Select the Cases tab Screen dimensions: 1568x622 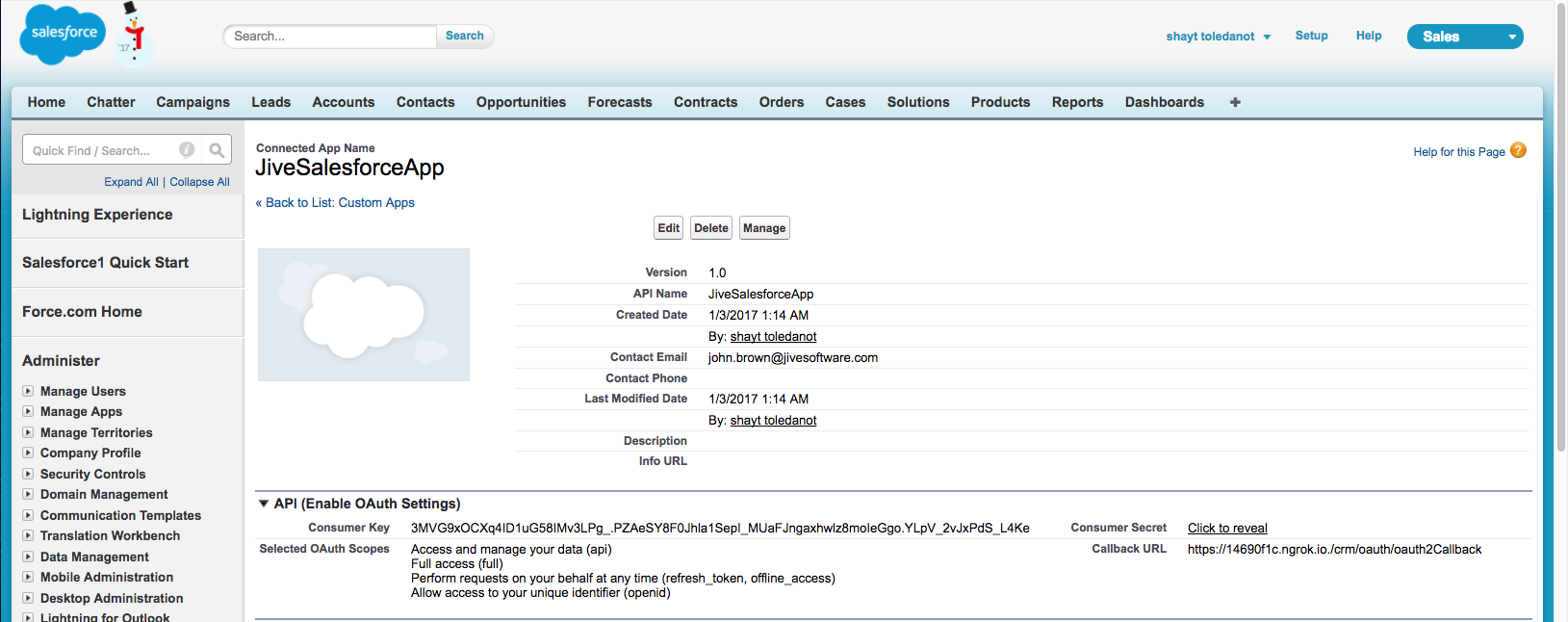click(x=845, y=102)
